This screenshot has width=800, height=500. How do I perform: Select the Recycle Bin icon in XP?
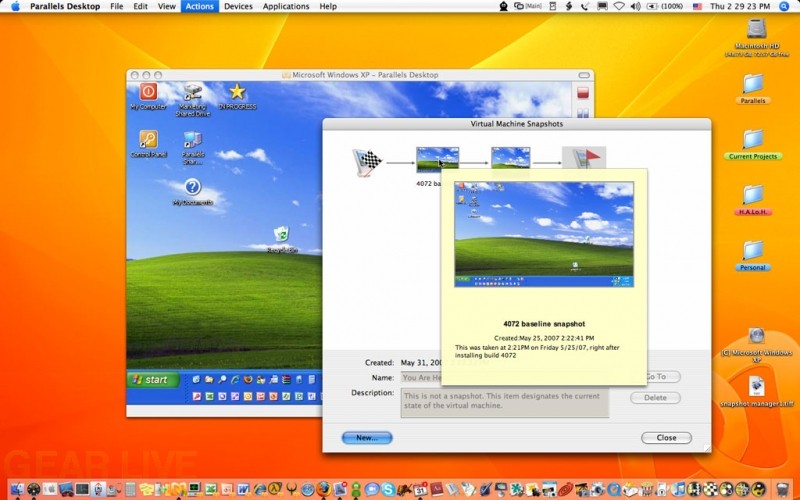tap(282, 239)
